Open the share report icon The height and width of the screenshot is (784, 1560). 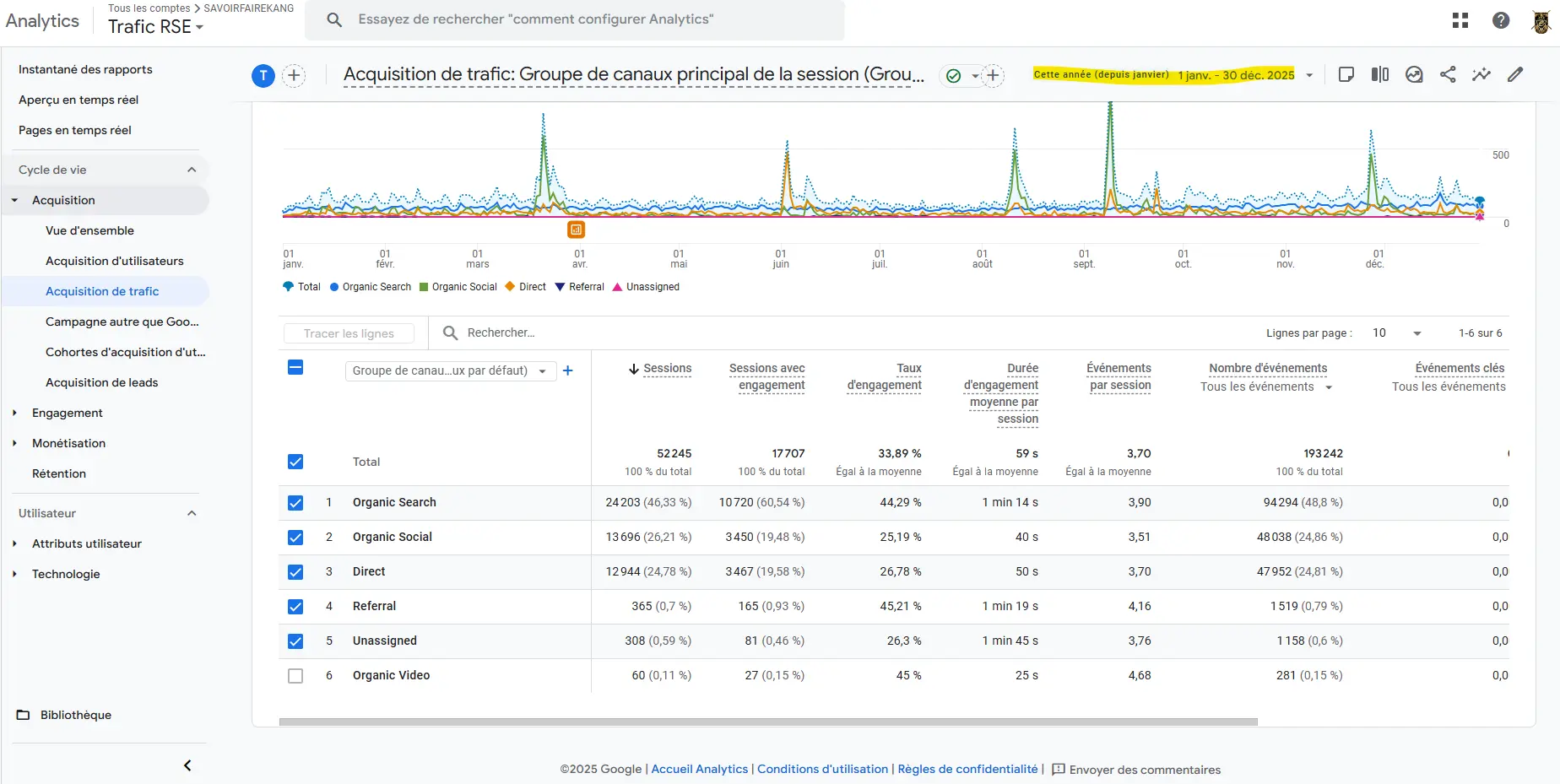(1448, 74)
